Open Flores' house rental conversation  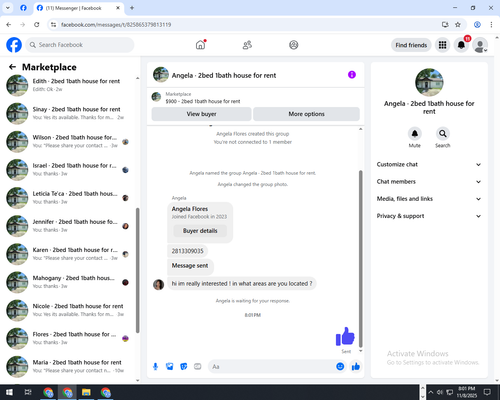69,338
